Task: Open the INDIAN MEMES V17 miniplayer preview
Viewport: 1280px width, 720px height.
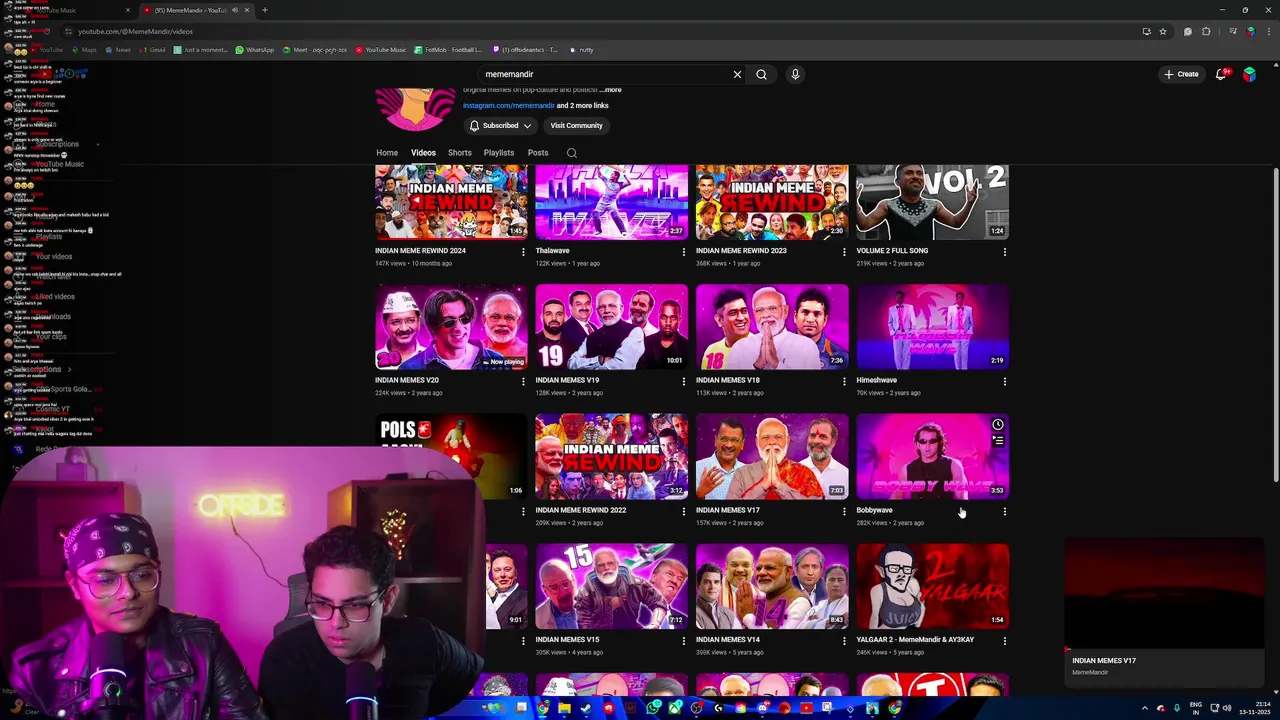Action: (1165, 594)
